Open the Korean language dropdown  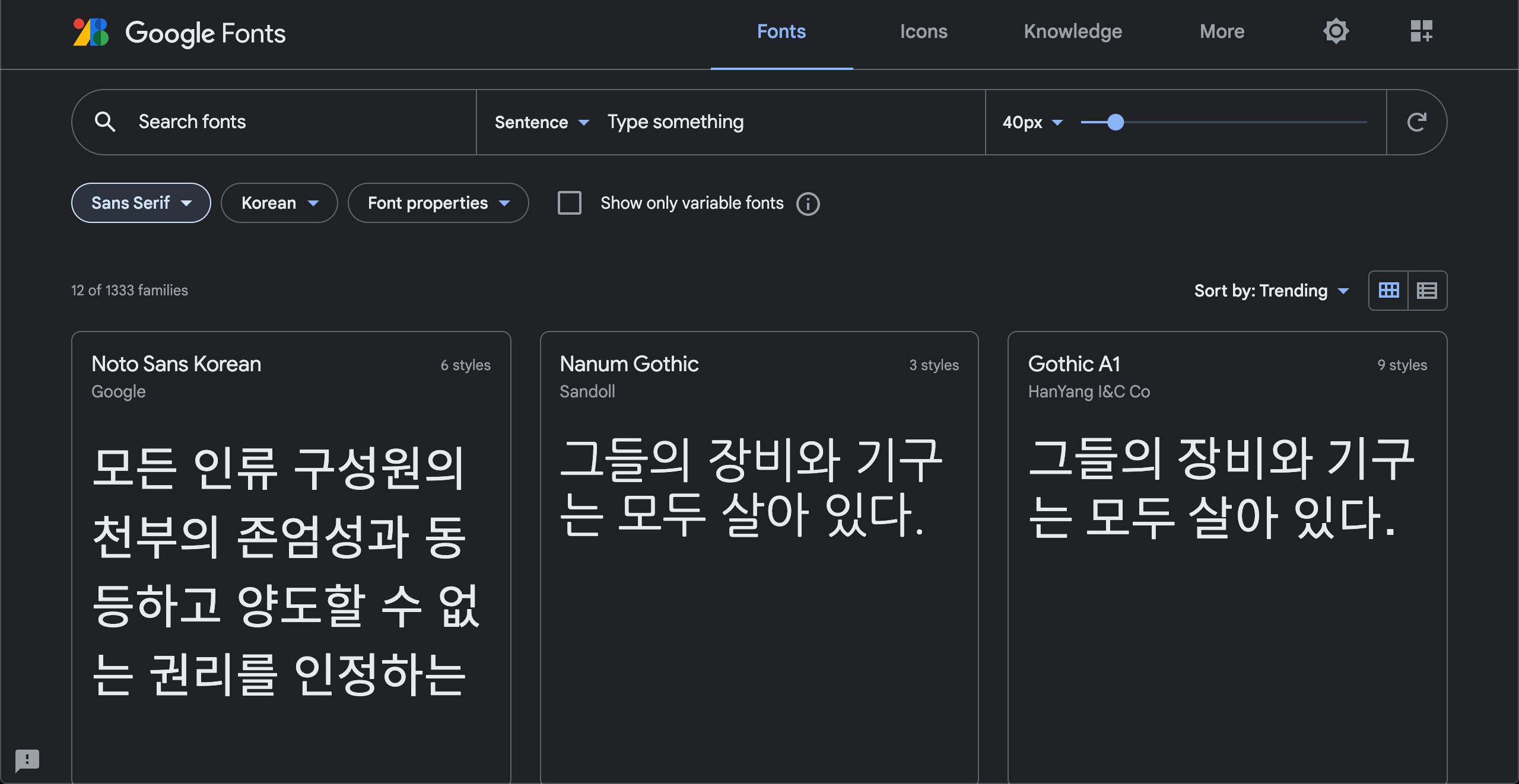click(279, 203)
